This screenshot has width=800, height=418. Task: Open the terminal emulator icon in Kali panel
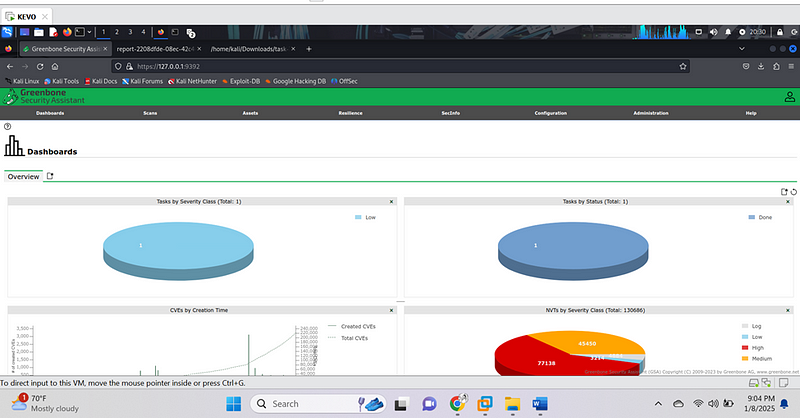80,32
